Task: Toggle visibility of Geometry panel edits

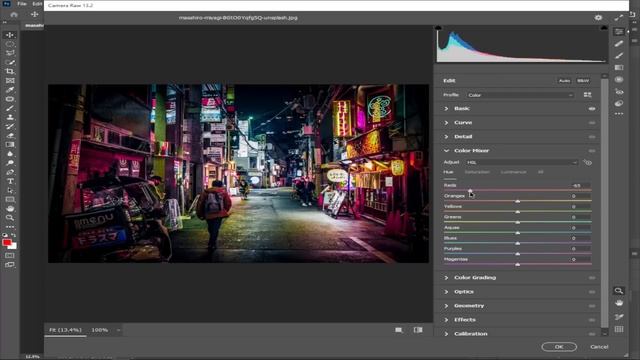Action: pyautogui.click(x=592, y=306)
